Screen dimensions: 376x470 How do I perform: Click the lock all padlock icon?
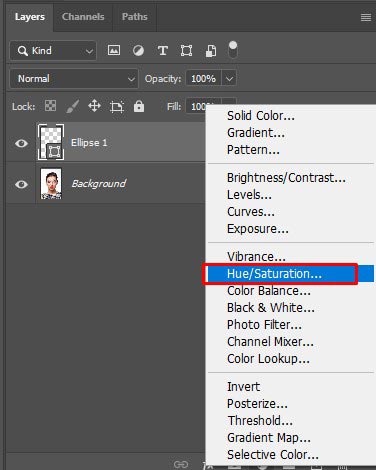click(x=139, y=106)
